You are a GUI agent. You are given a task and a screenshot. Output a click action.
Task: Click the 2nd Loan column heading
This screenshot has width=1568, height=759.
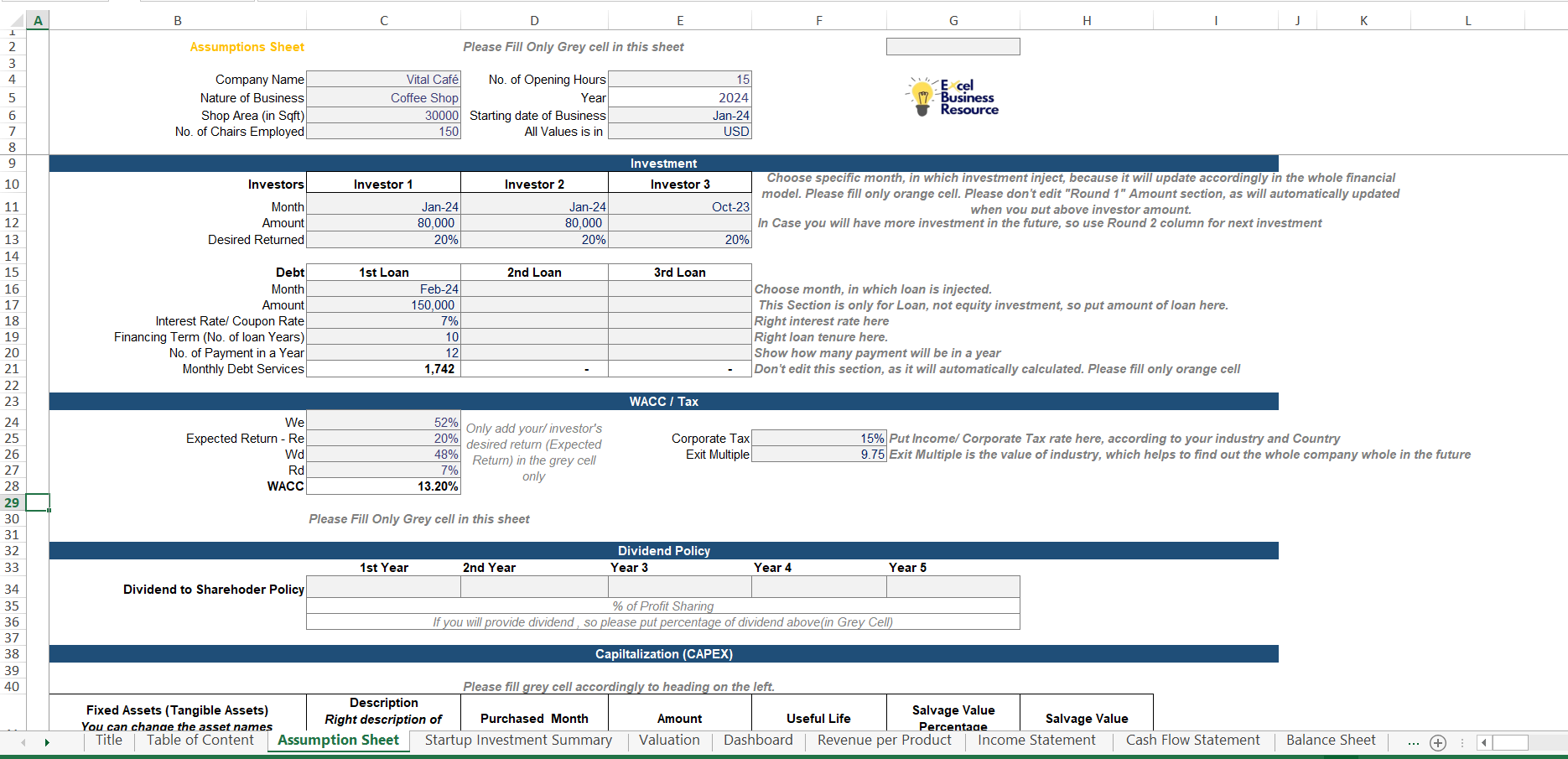click(534, 273)
